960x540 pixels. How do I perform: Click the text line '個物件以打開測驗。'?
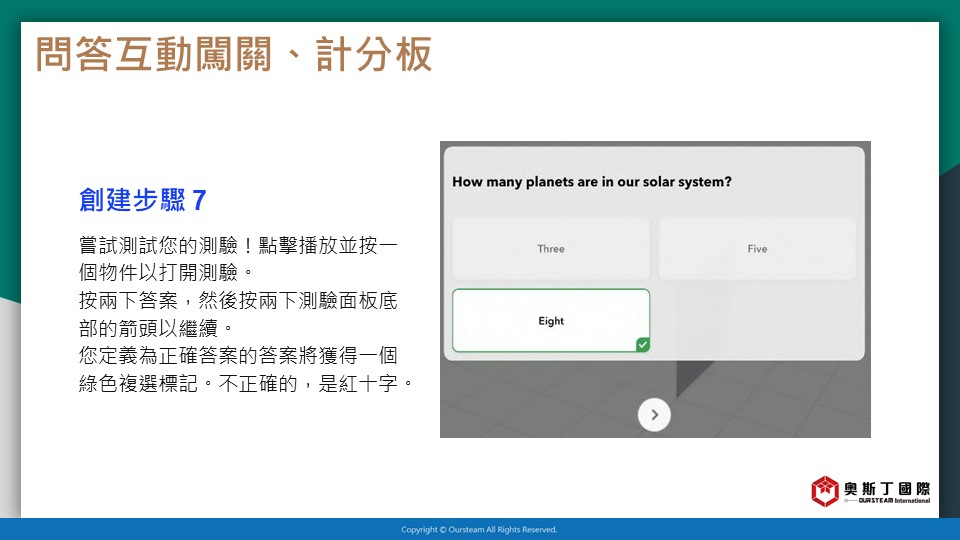(166, 272)
